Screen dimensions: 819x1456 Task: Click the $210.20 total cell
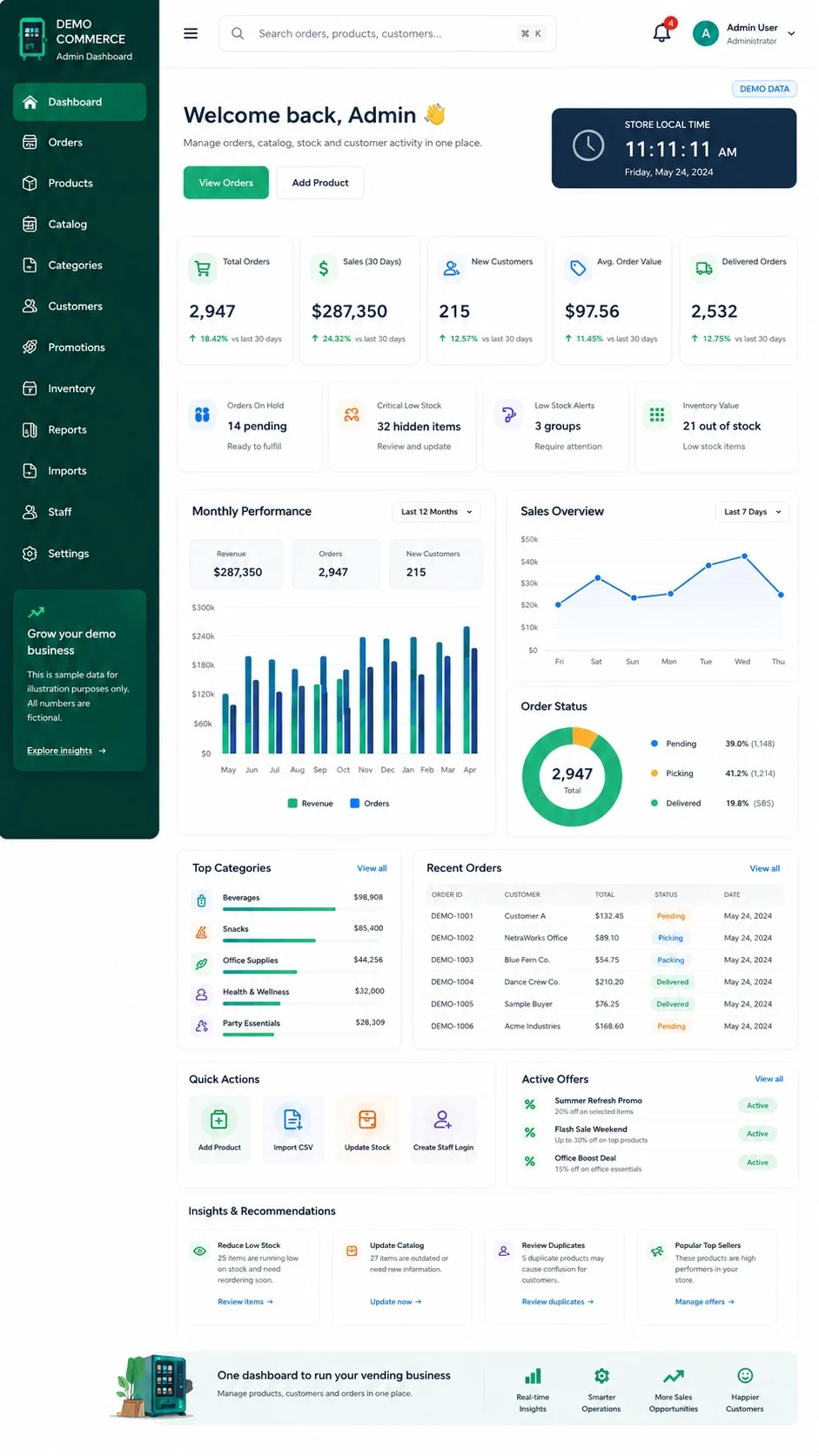point(609,982)
